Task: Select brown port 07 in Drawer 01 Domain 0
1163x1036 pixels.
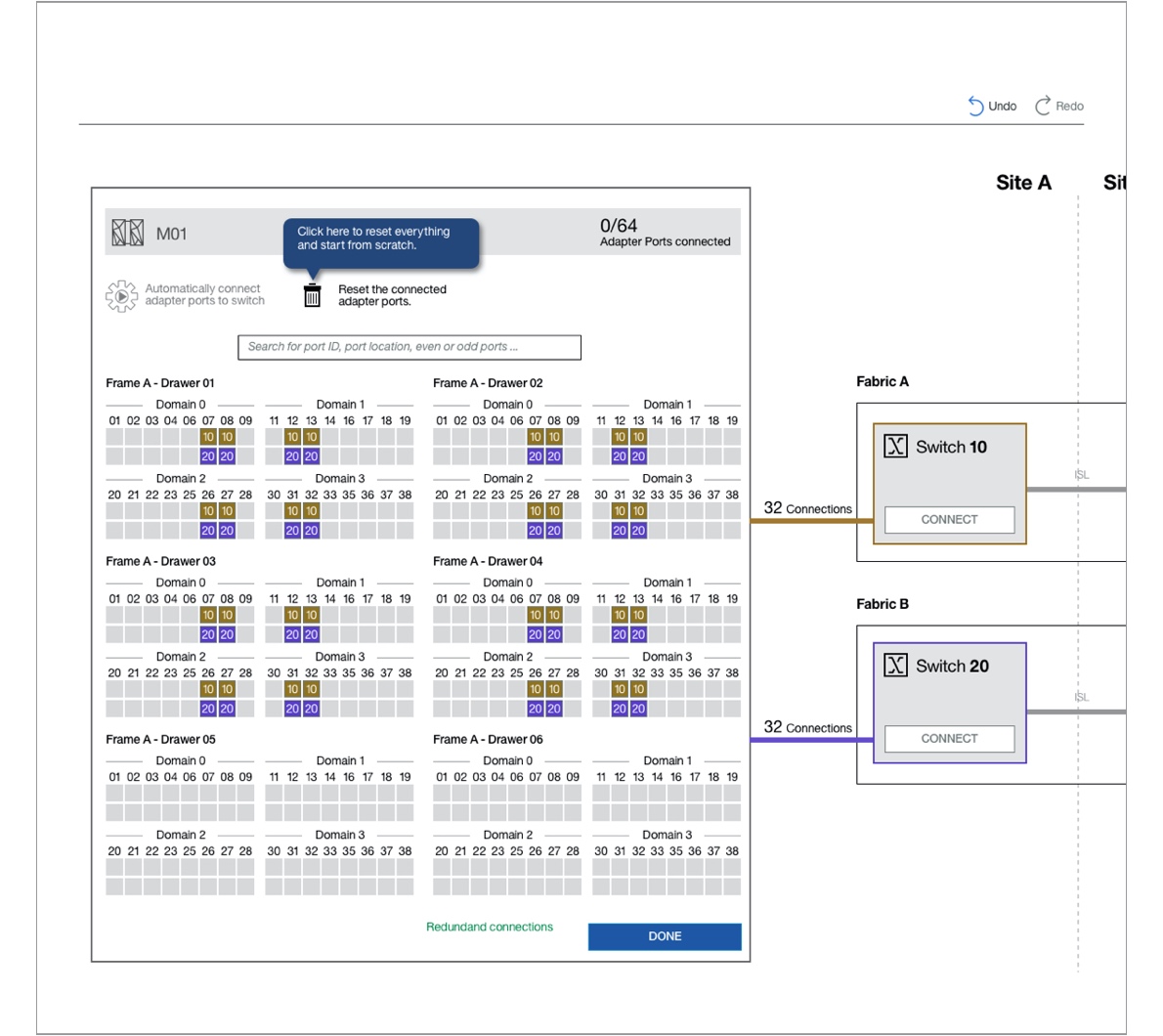Action: coord(208,437)
